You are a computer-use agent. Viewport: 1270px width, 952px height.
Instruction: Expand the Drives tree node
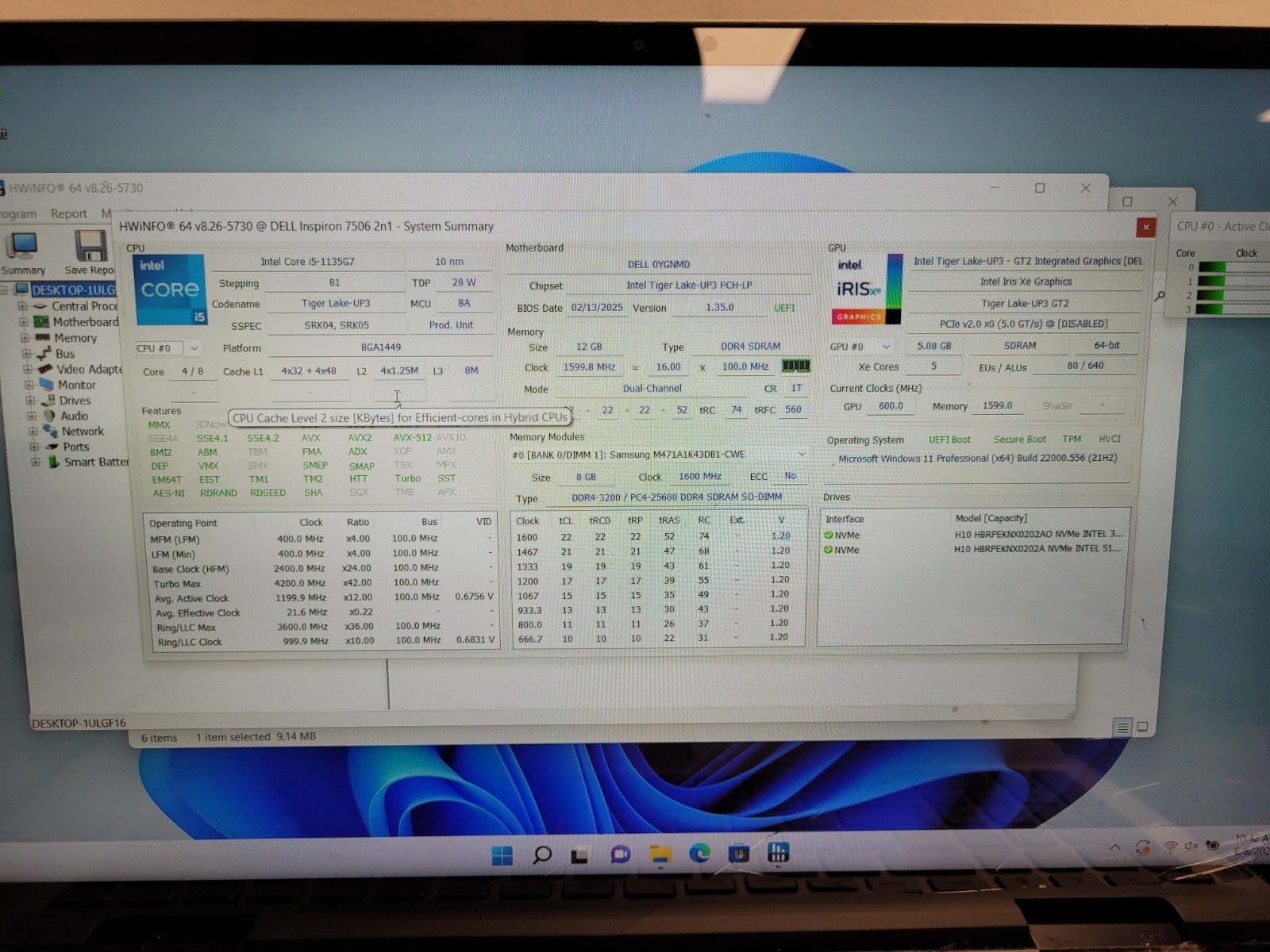pos(30,401)
